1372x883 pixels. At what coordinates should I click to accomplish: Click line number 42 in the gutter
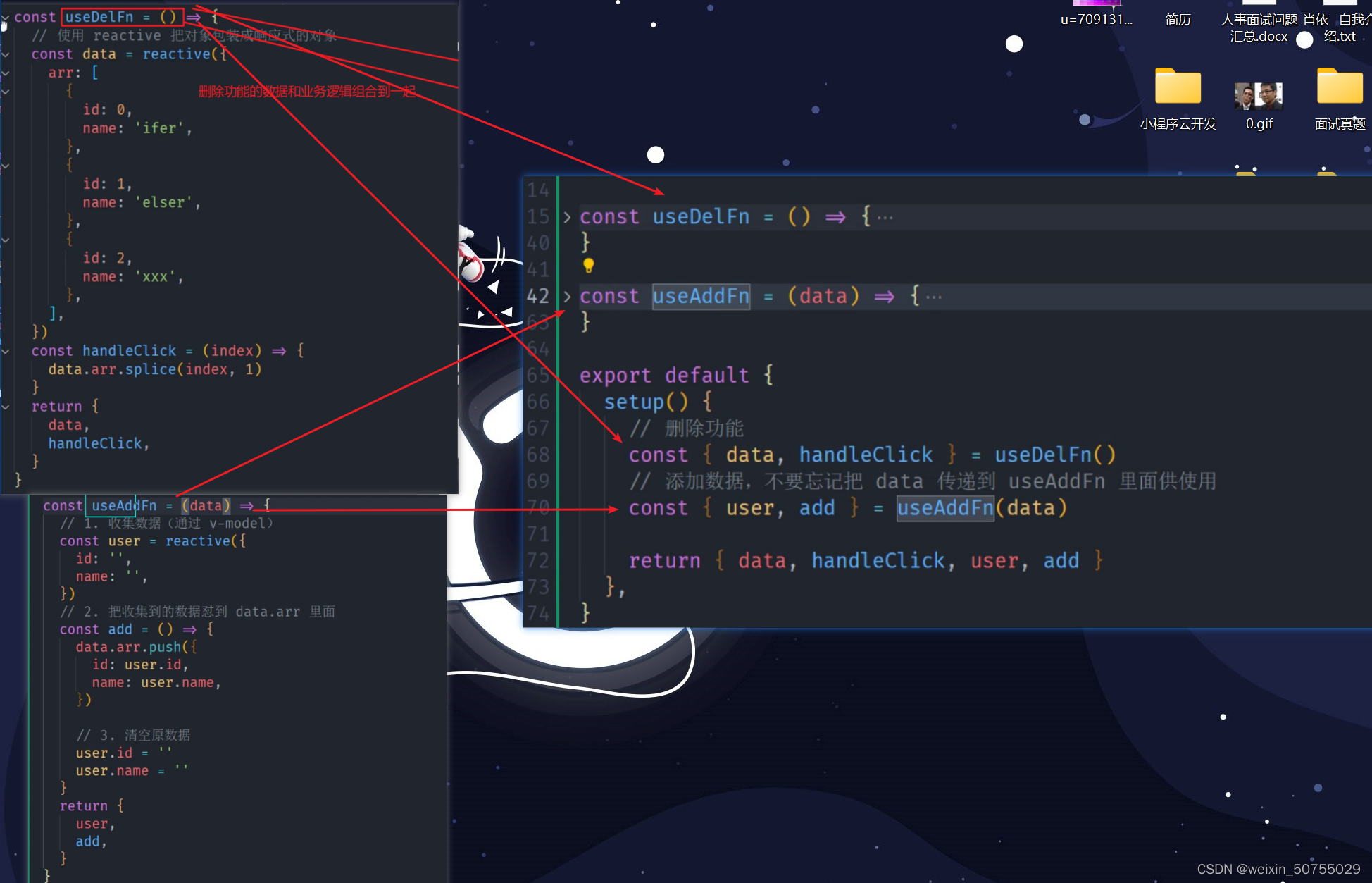click(x=538, y=297)
